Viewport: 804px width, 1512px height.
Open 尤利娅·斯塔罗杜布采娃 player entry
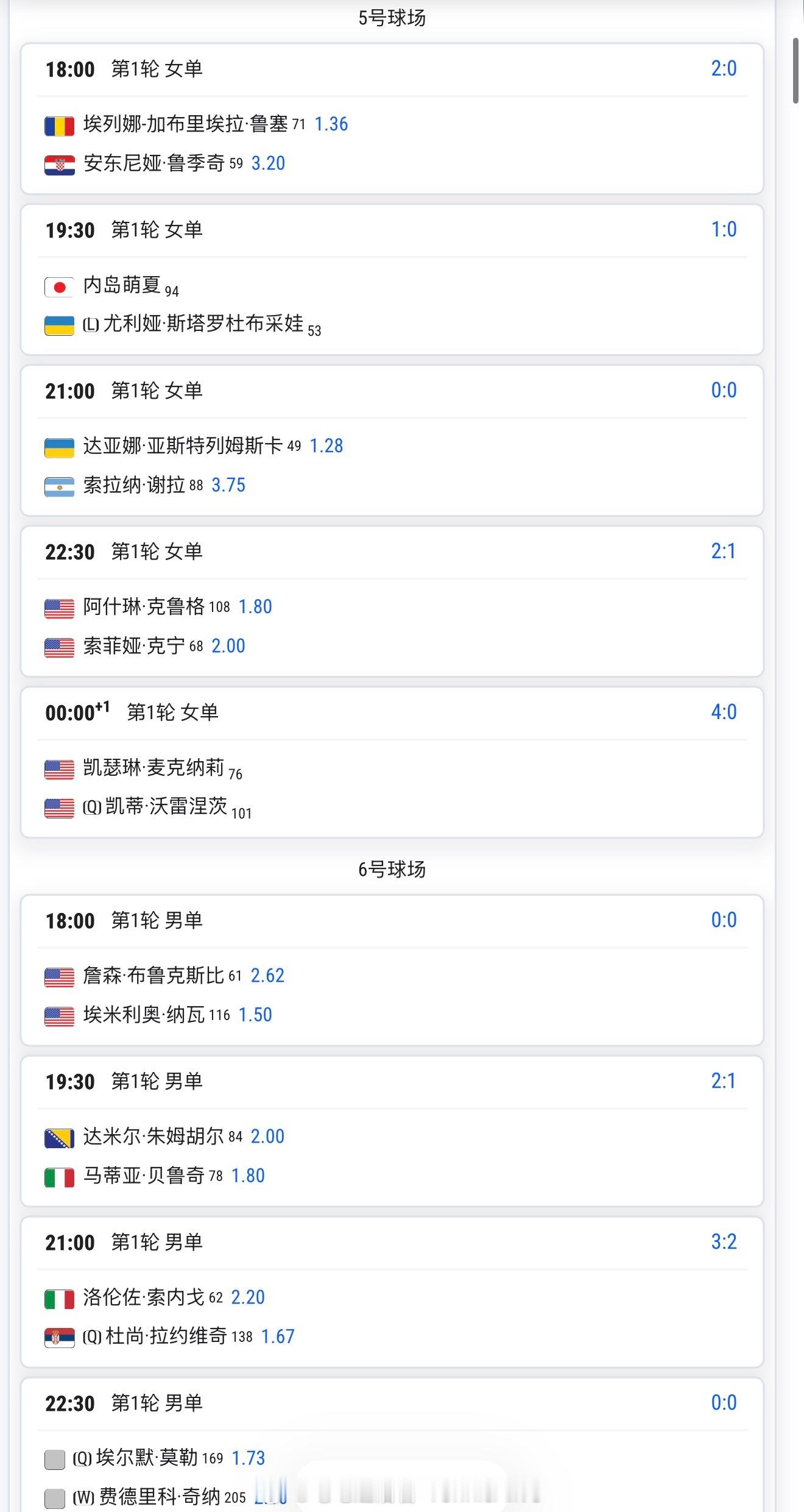tap(203, 324)
